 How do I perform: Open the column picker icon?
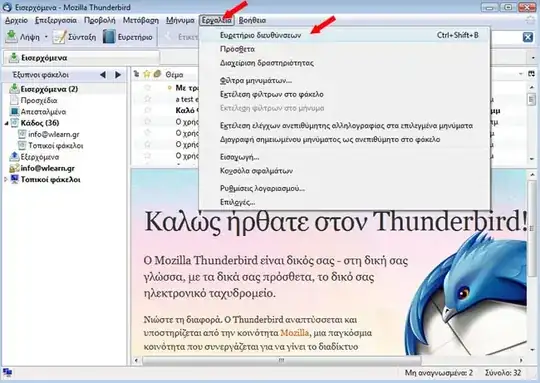tap(532, 74)
